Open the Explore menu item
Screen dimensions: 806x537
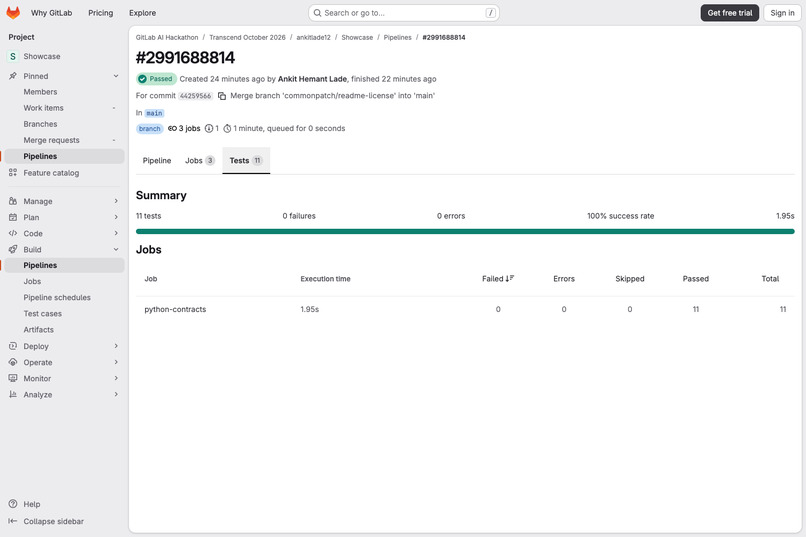click(x=142, y=13)
